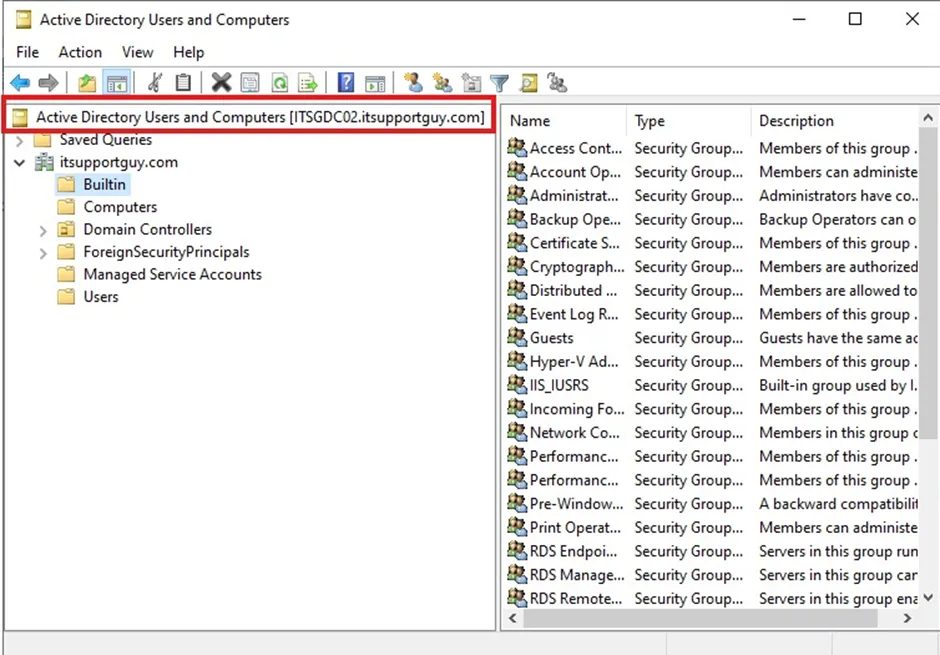Open the View menu
This screenshot has height=655, width=940.
click(138, 52)
